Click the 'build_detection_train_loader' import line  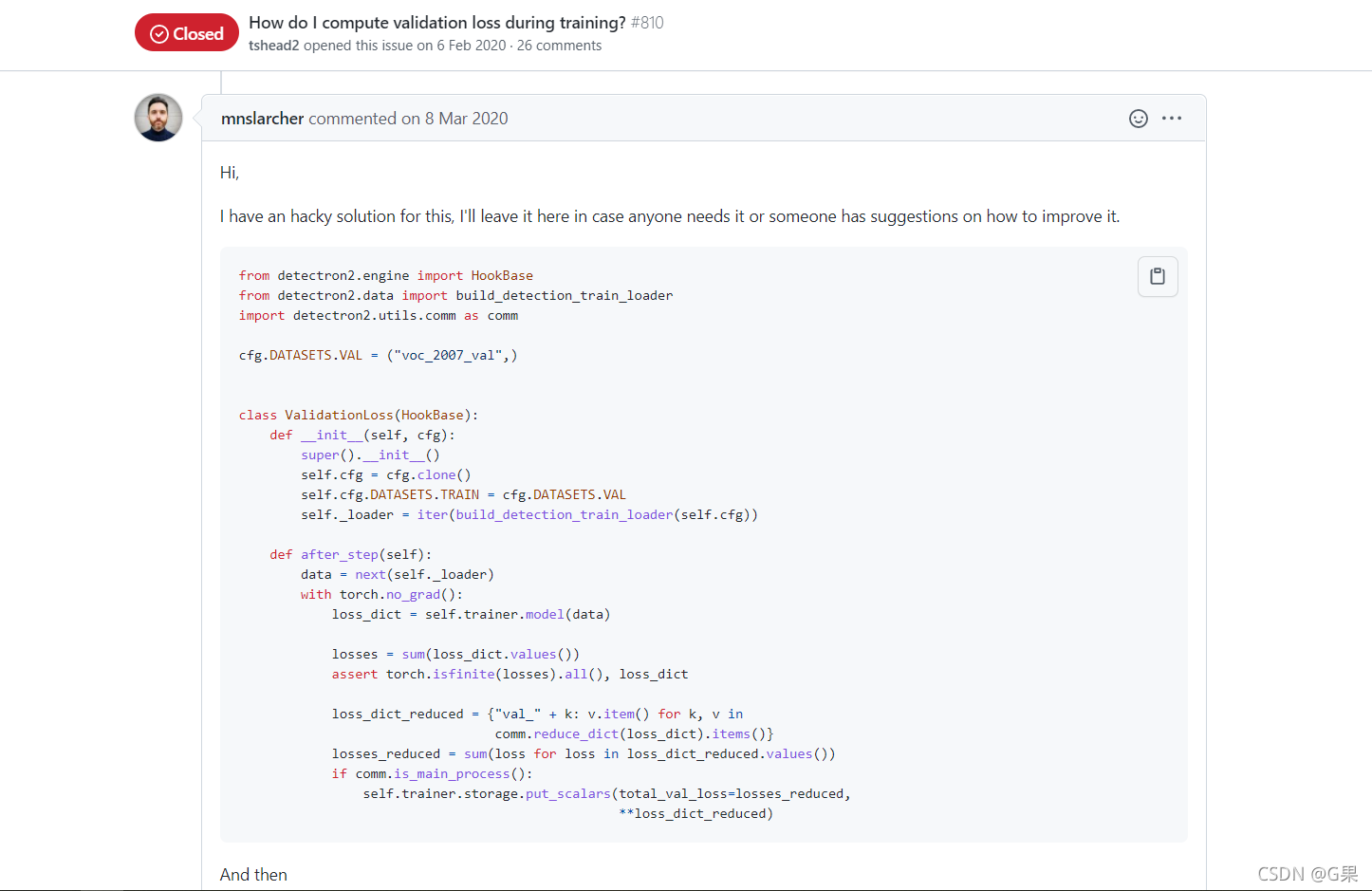[x=455, y=295]
